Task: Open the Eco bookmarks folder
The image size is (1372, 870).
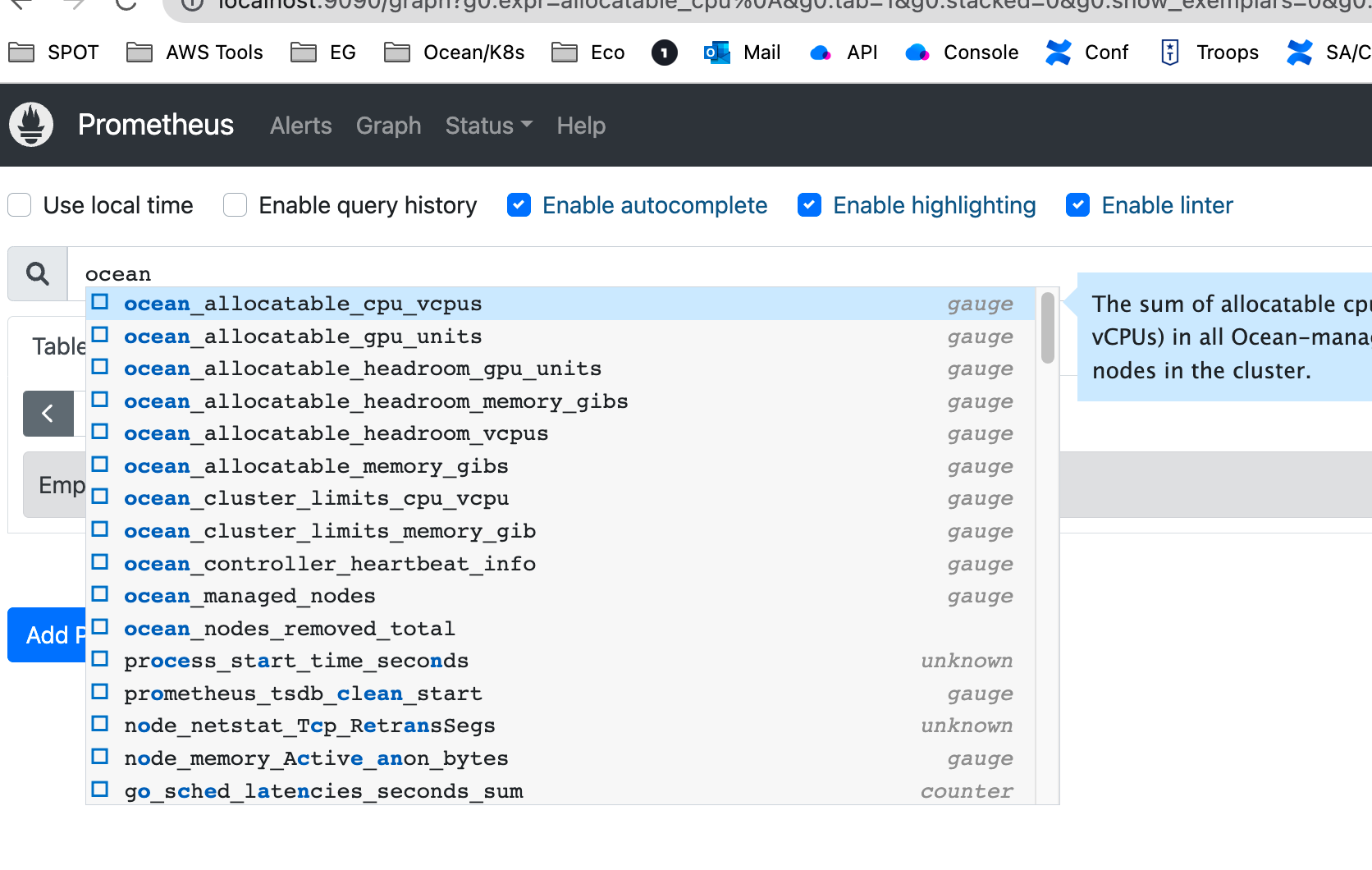Action: pyautogui.click(x=588, y=53)
